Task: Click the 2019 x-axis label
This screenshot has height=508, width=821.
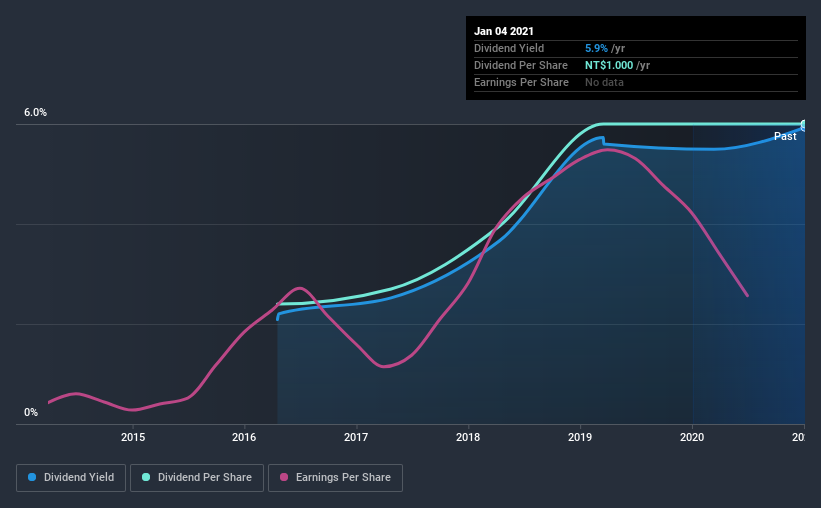Action: (580, 437)
